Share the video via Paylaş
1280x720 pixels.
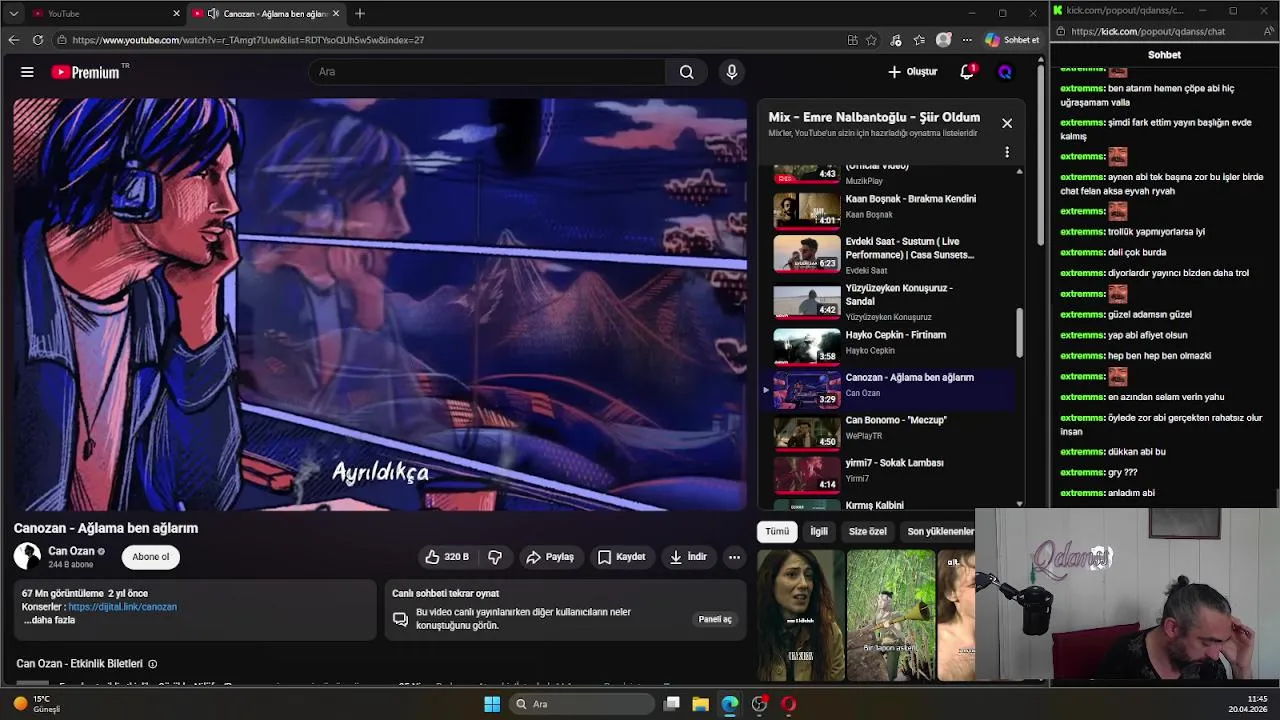point(550,557)
